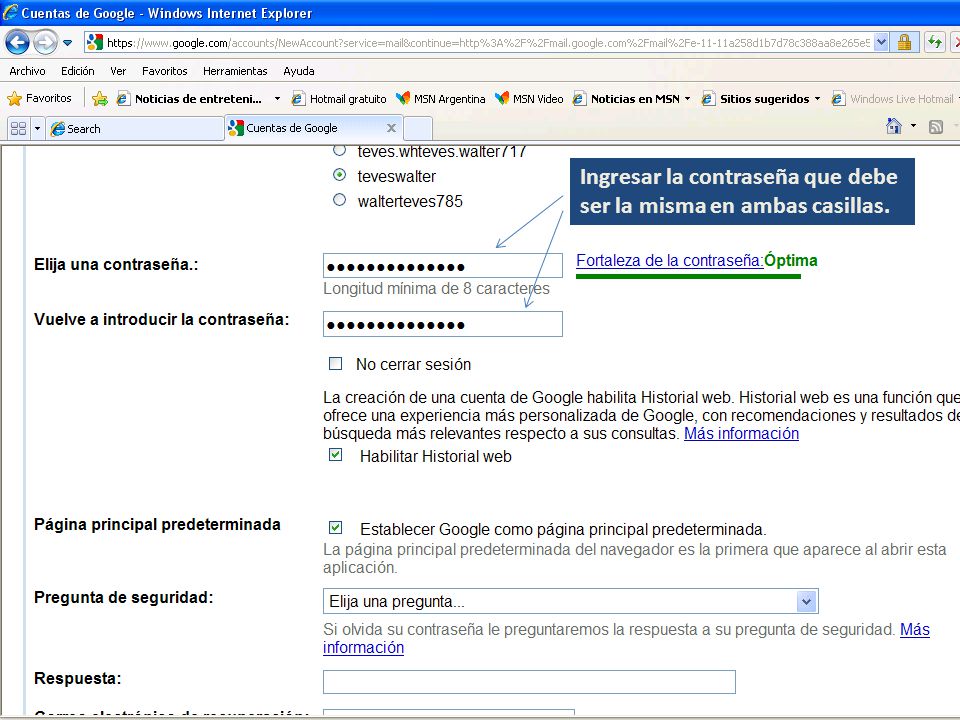Click the security padlock icon

click(904, 42)
